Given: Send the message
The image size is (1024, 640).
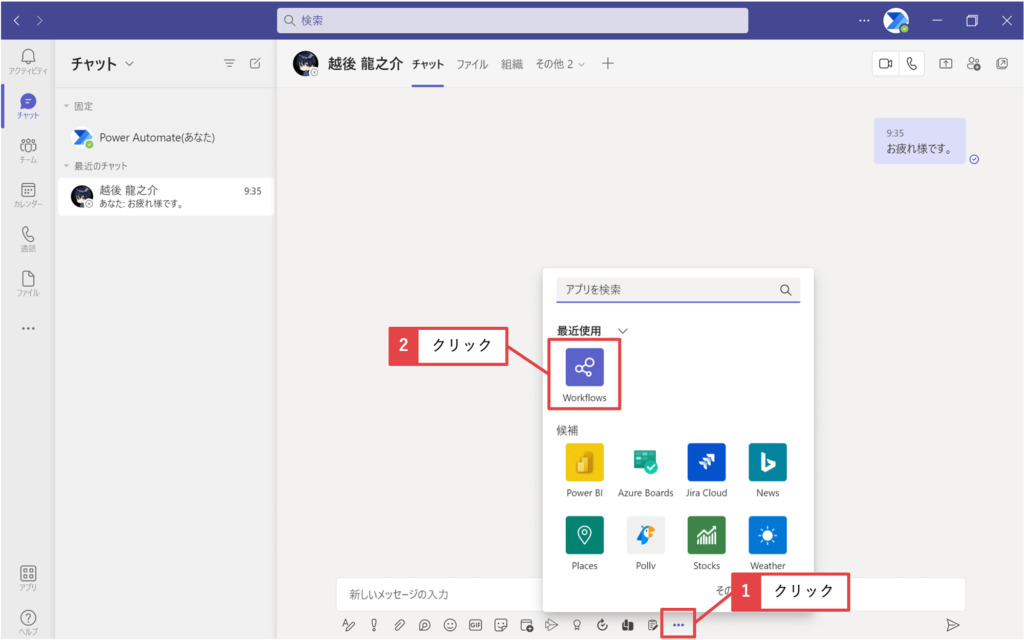Looking at the screenshot, I should coord(953,625).
